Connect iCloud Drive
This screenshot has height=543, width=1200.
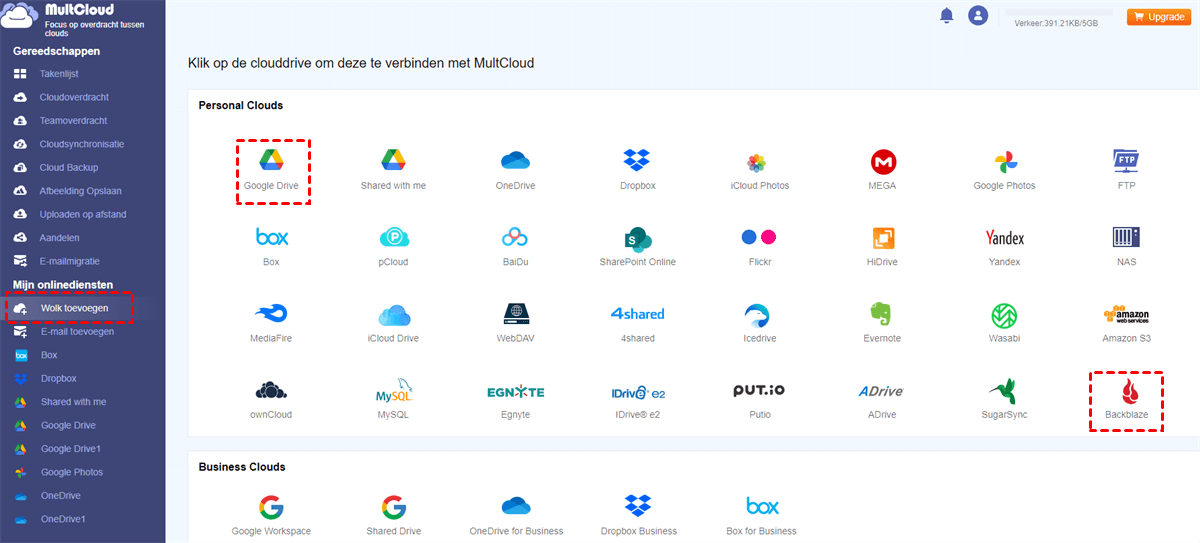coord(393,323)
